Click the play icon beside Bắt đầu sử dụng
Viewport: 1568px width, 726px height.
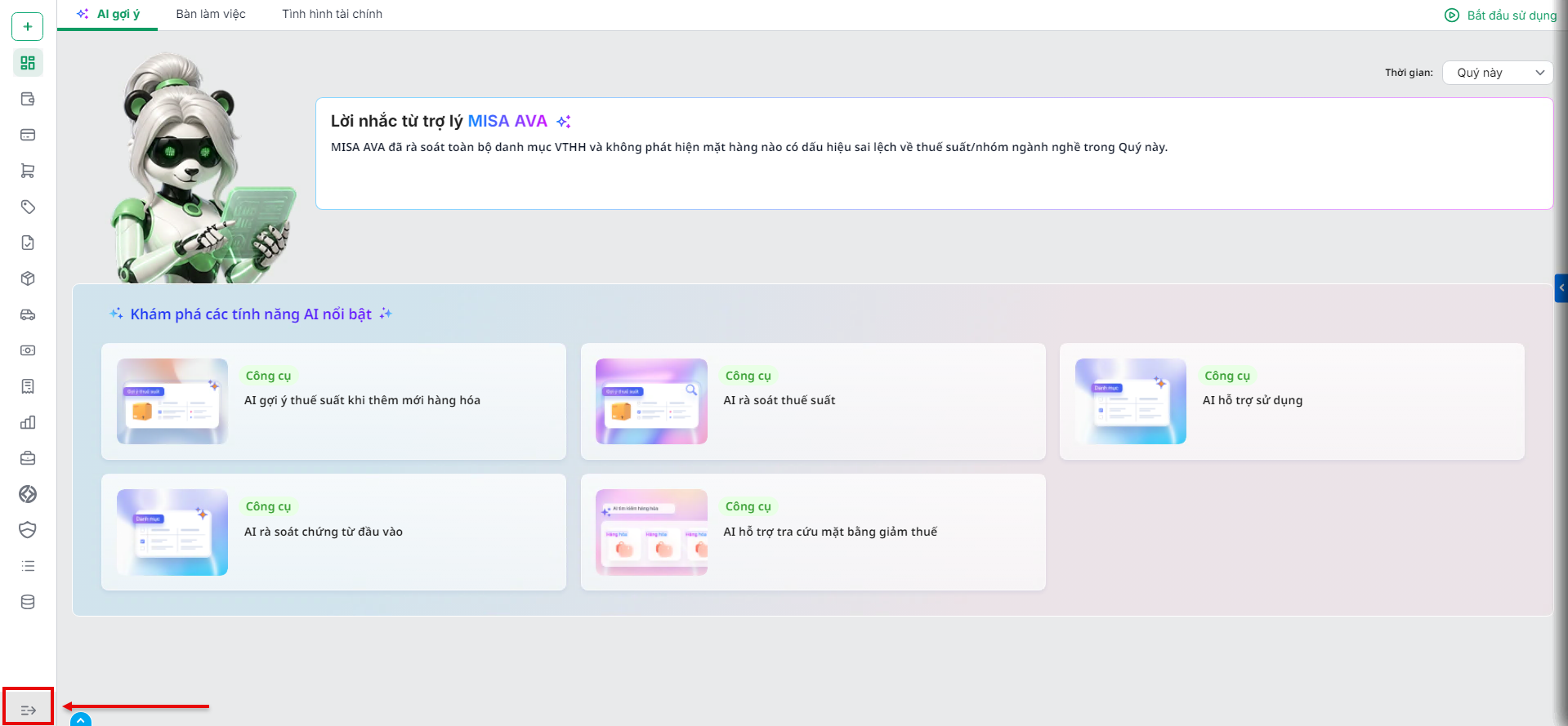(x=1452, y=15)
